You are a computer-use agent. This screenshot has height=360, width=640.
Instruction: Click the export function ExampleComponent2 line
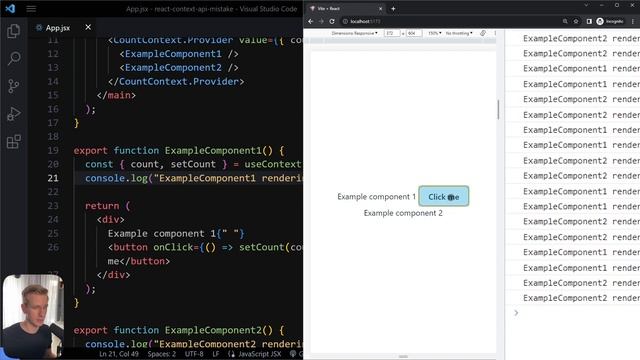179,330
